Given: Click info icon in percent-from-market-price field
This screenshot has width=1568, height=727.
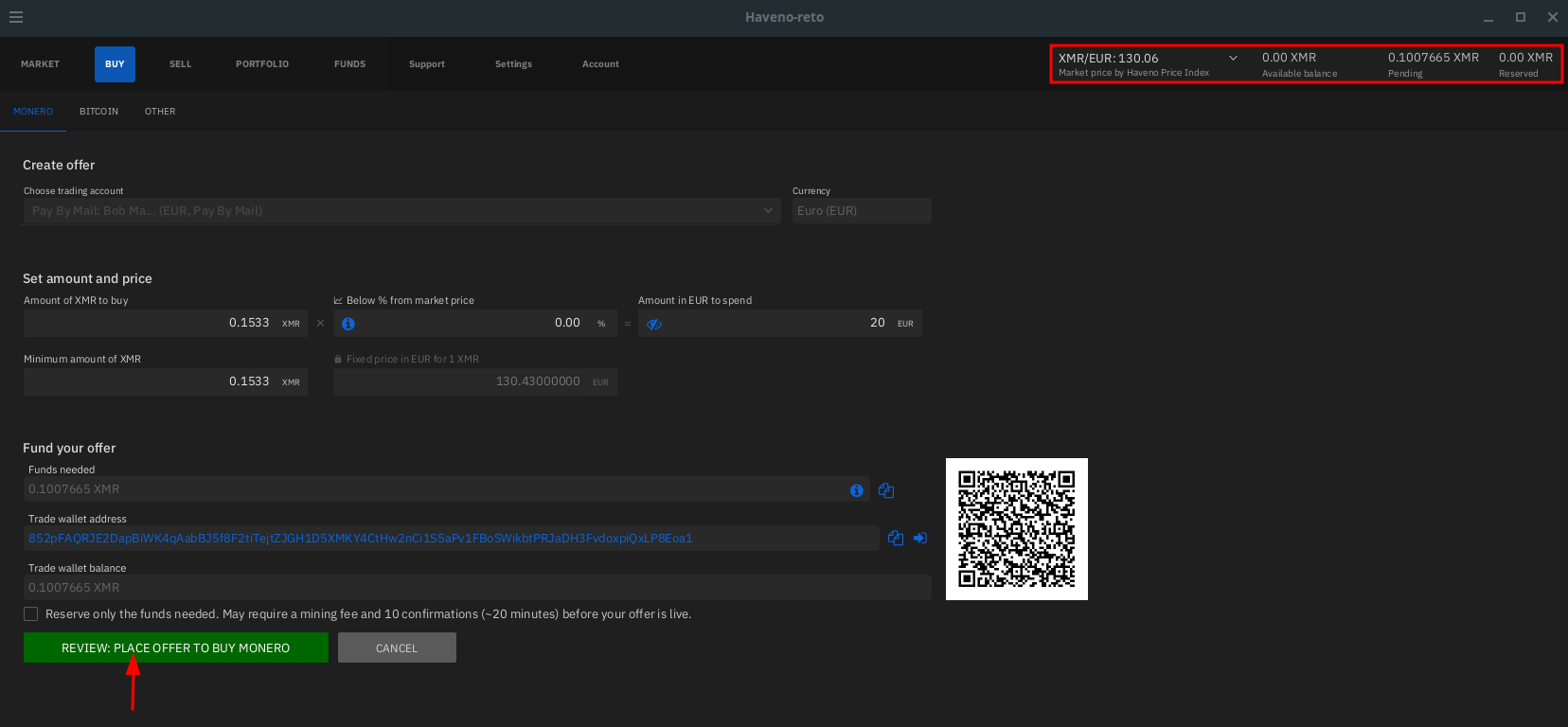Looking at the screenshot, I should point(348,324).
